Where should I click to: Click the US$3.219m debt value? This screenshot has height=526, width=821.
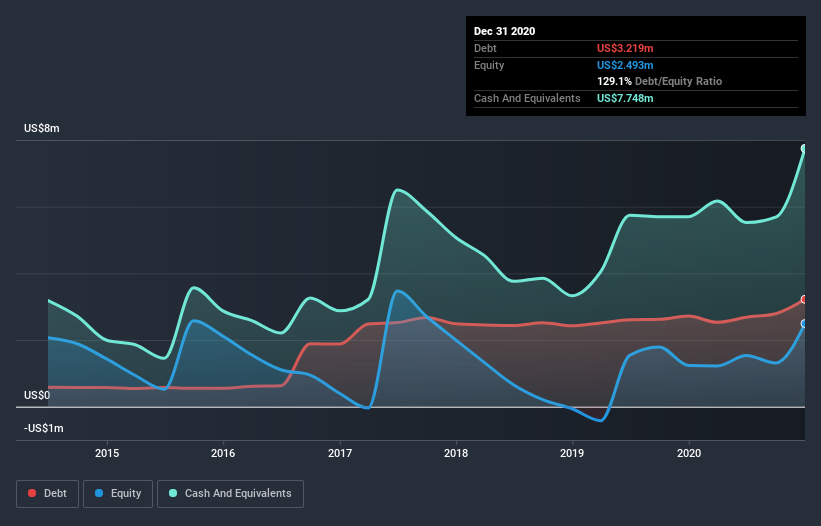[625, 49]
